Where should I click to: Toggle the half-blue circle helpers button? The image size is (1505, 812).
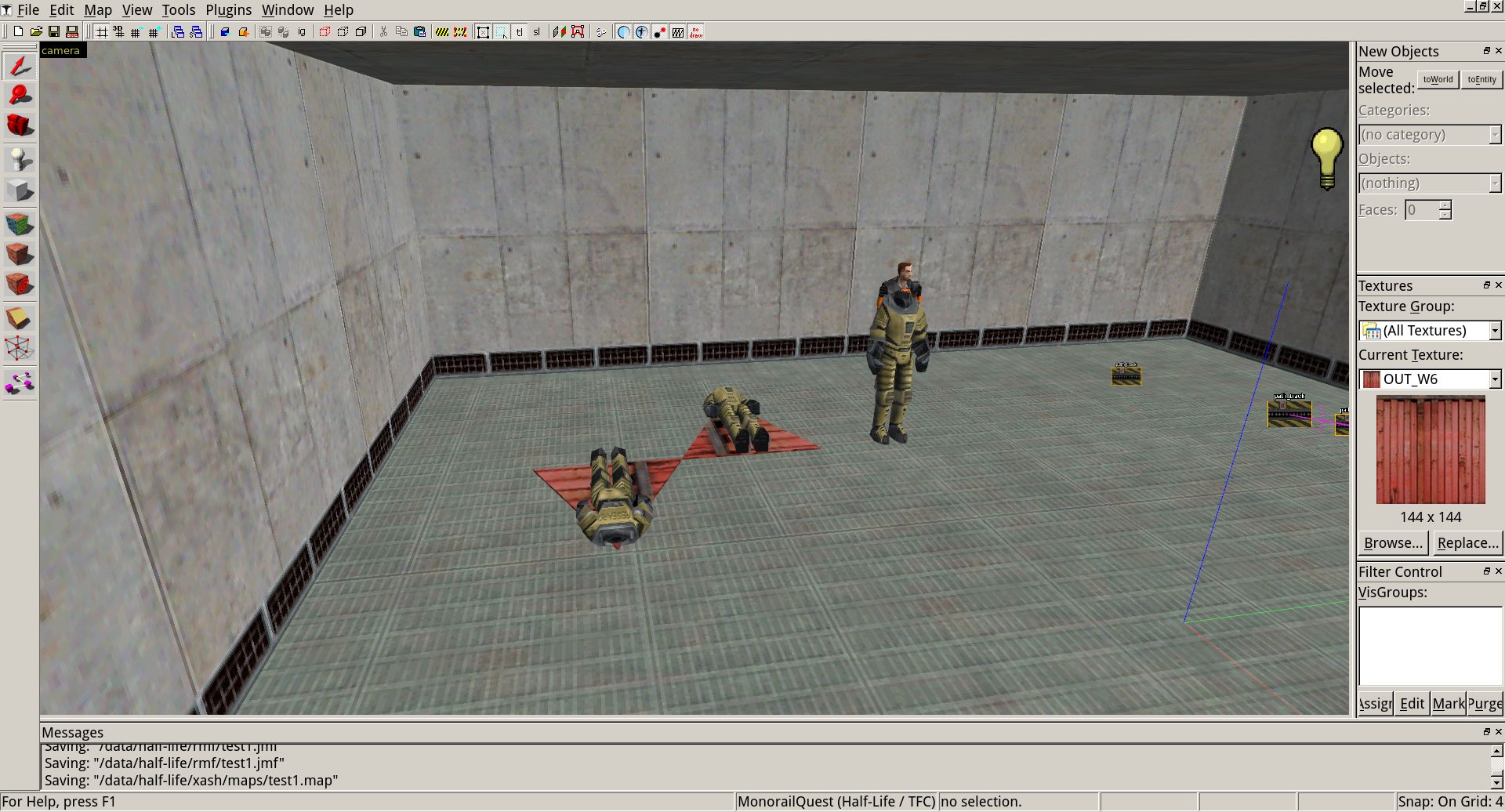point(624,31)
